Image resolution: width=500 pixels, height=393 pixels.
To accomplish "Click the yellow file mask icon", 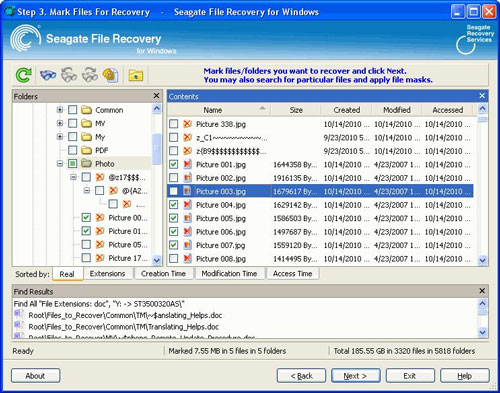I will 111,75.
